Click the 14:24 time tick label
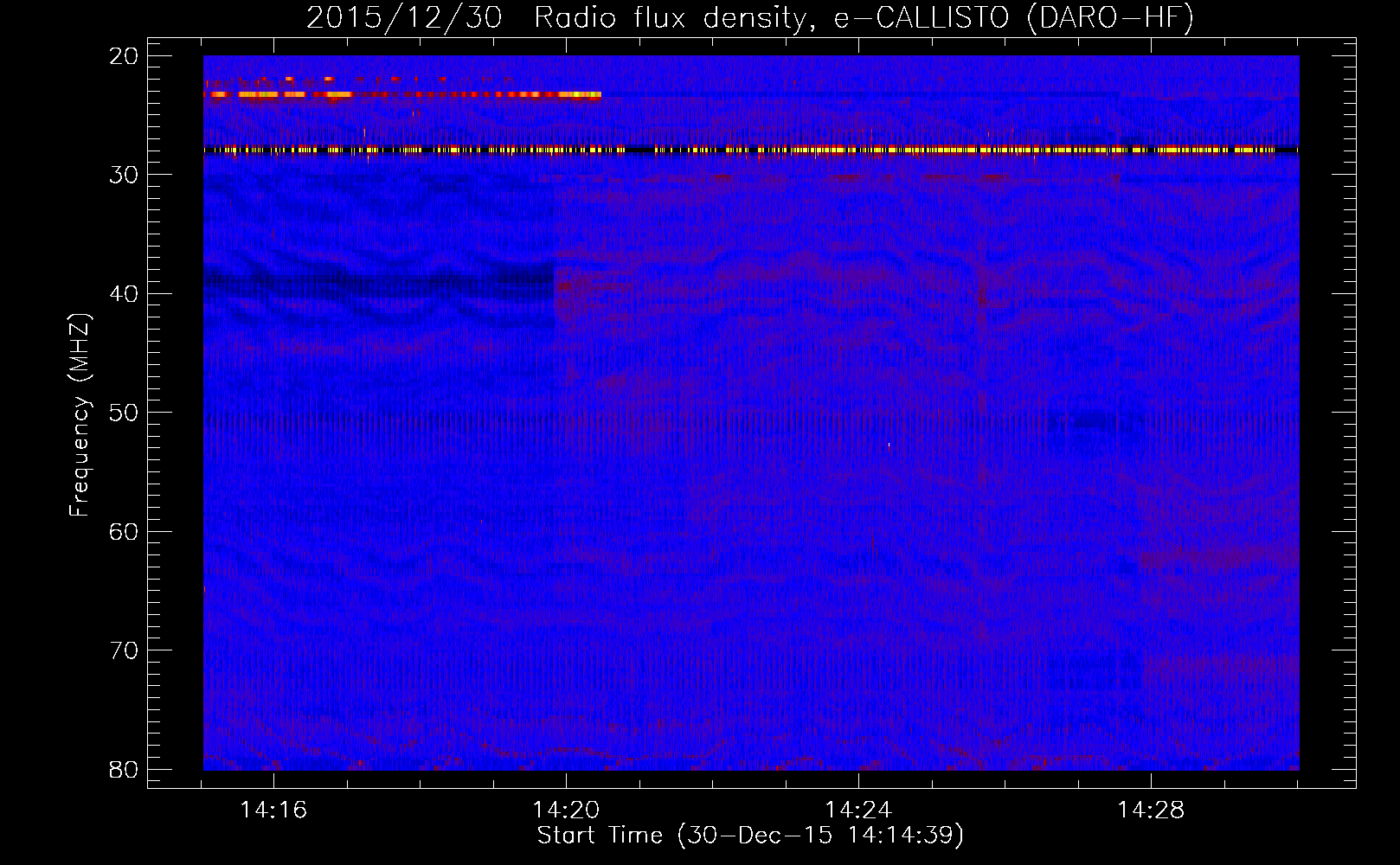 (x=858, y=811)
